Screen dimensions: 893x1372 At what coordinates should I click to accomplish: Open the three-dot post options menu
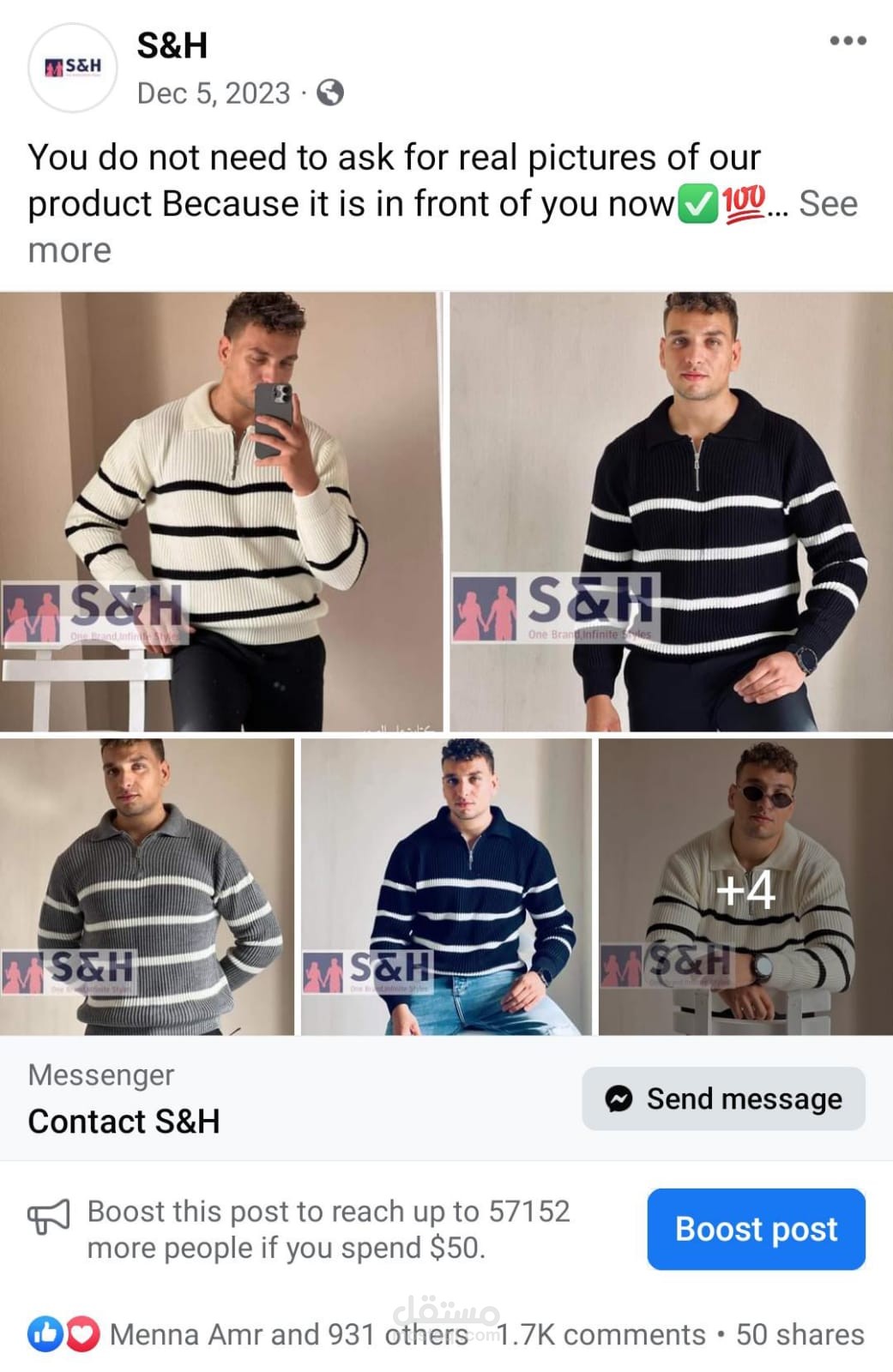[848, 41]
